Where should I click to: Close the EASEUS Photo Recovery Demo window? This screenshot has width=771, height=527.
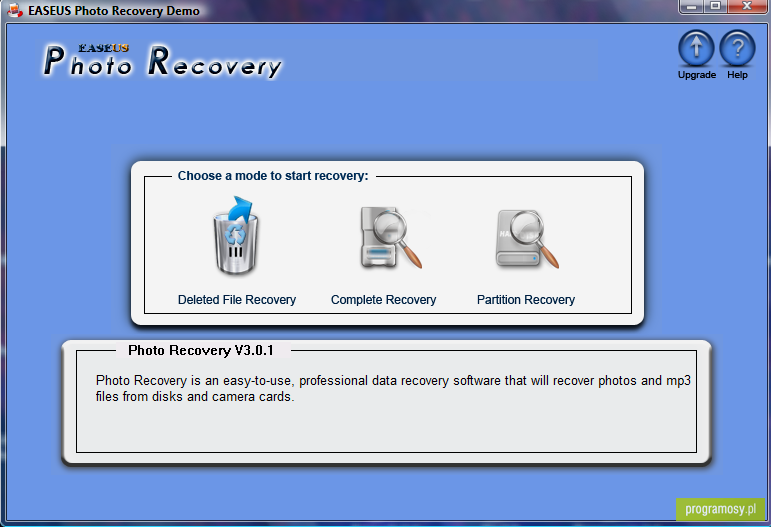[747, 6]
